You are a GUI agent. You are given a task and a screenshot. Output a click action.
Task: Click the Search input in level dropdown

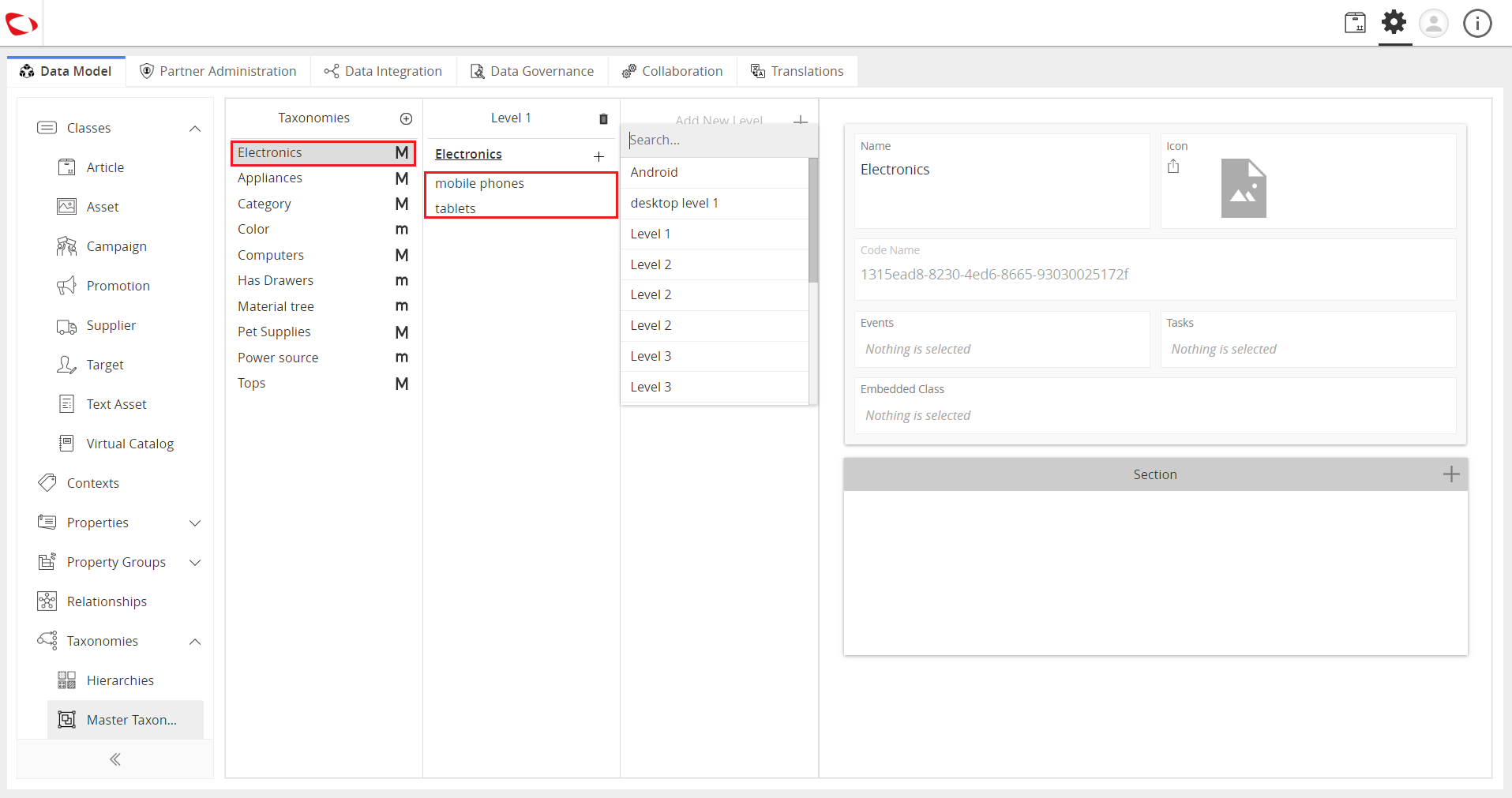[718, 140]
